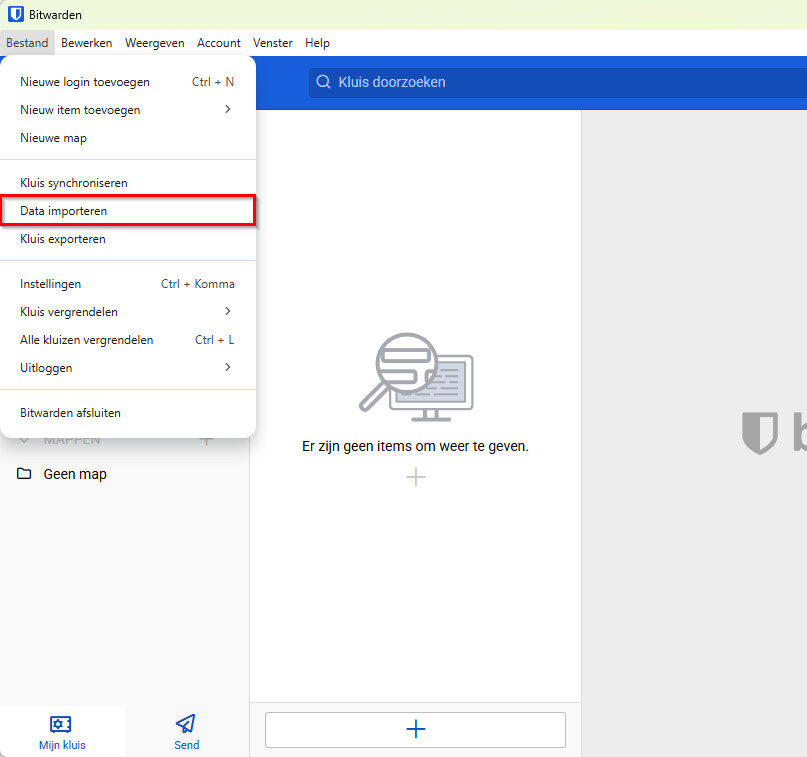The width and height of the screenshot is (807, 757).
Task: Open the Bewerken menu
Action: click(87, 43)
